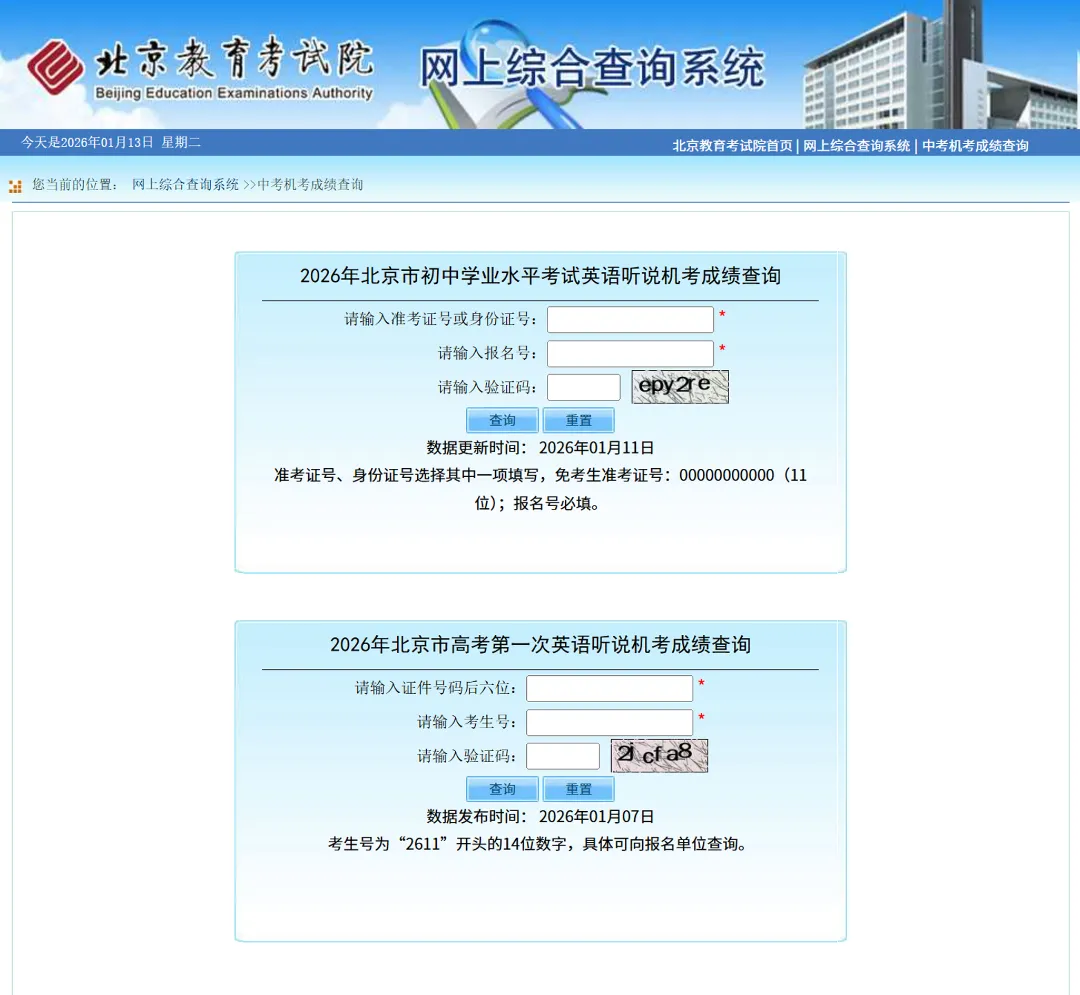This screenshot has height=995, width=1080.
Task: Click the label 请输入准考证号或身份证号
Action: coord(441,320)
